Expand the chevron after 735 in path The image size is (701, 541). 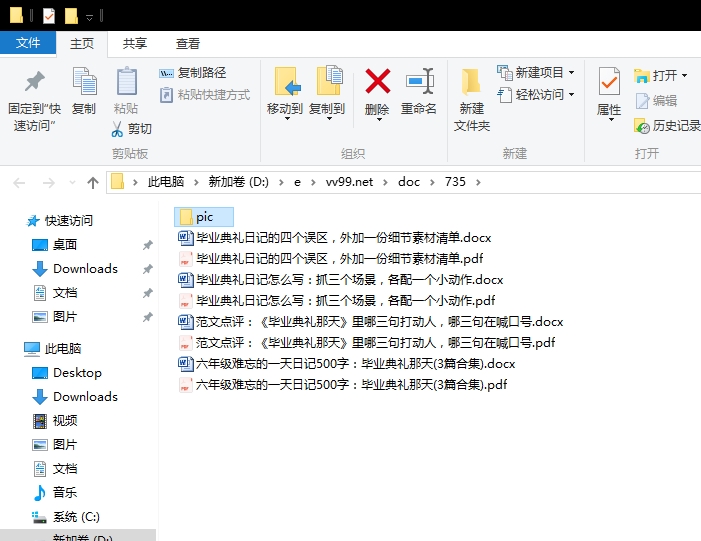(x=478, y=182)
